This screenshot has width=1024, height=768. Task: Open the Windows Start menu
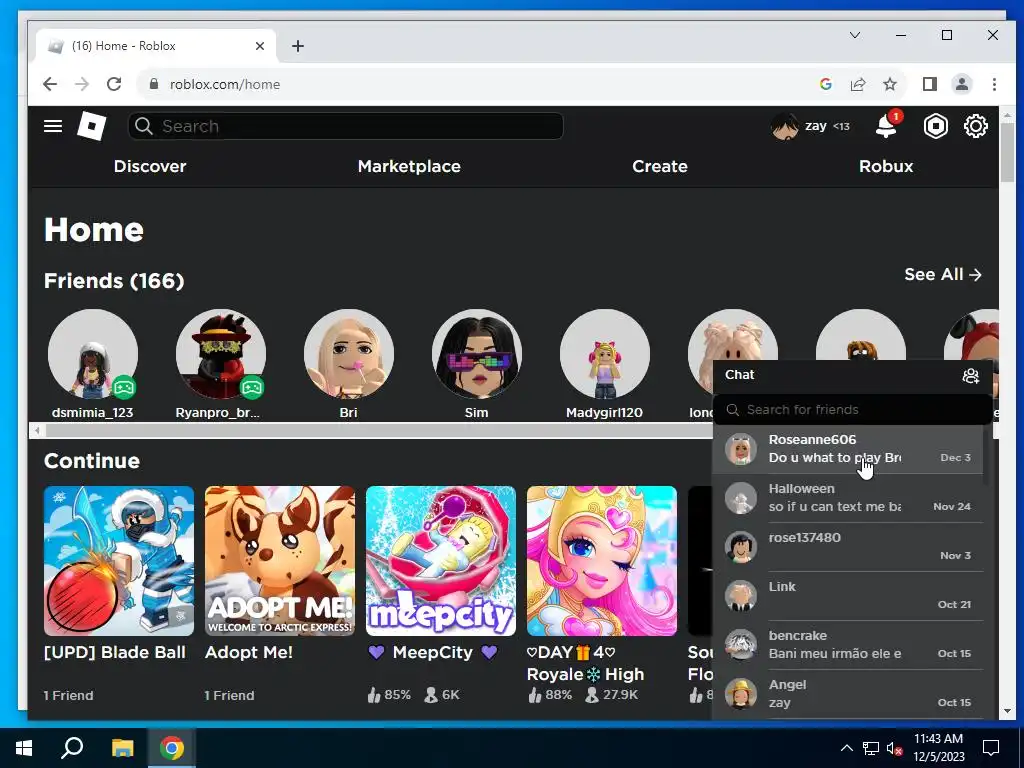(24, 748)
